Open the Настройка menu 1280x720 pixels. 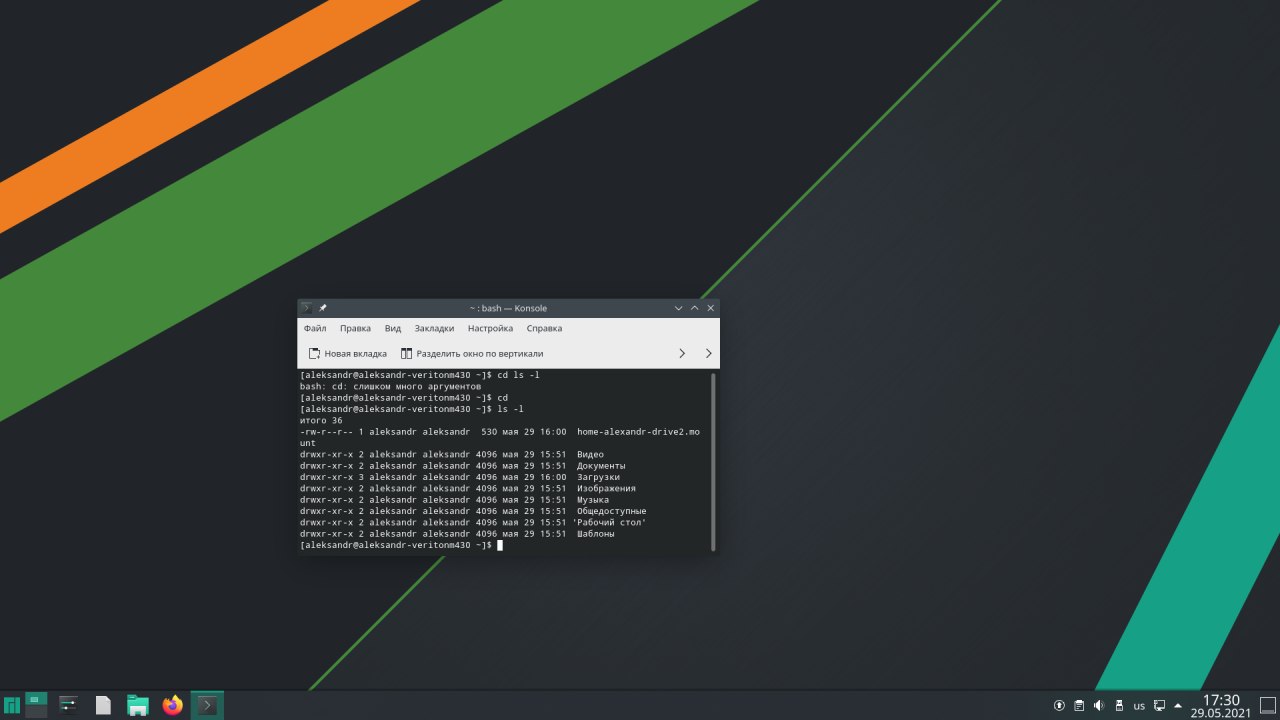tap(490, 328)
